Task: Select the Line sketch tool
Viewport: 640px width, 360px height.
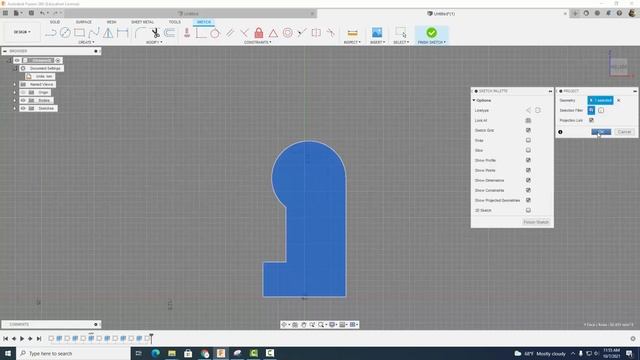Action: pyautogui.click(x=51, y=33)
